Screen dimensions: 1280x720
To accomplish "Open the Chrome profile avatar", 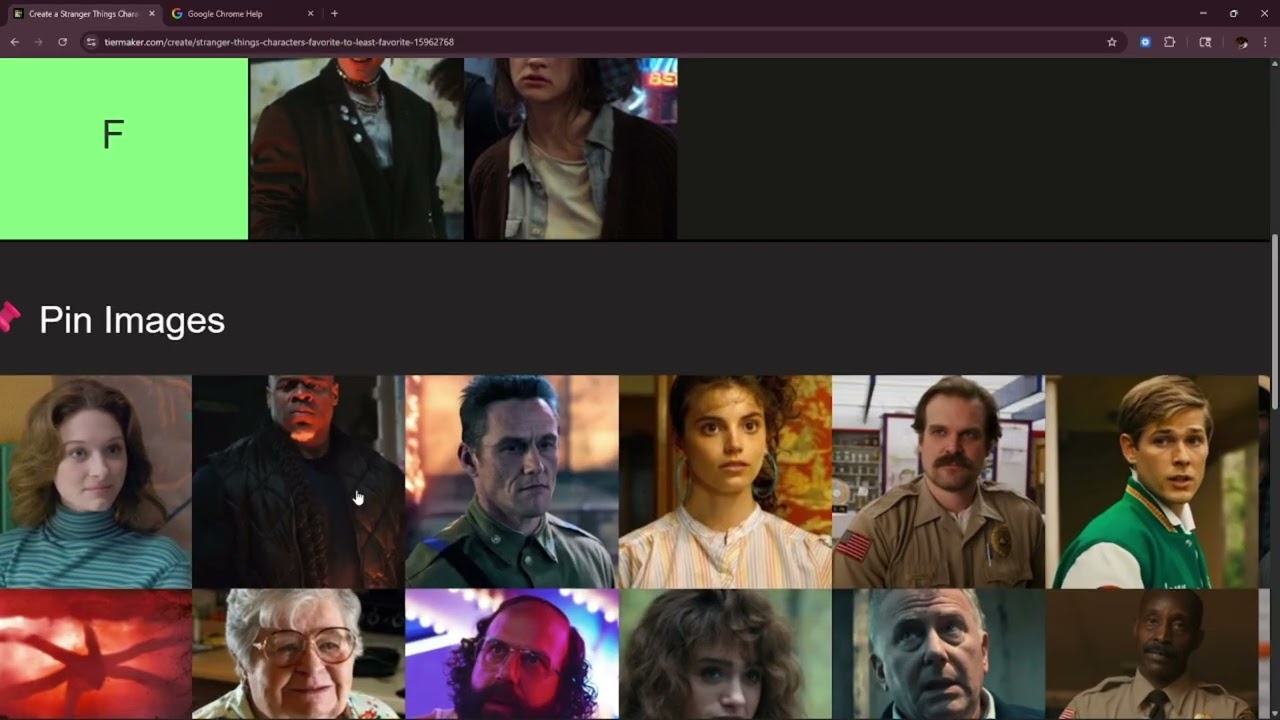I will coord(1241,42).
